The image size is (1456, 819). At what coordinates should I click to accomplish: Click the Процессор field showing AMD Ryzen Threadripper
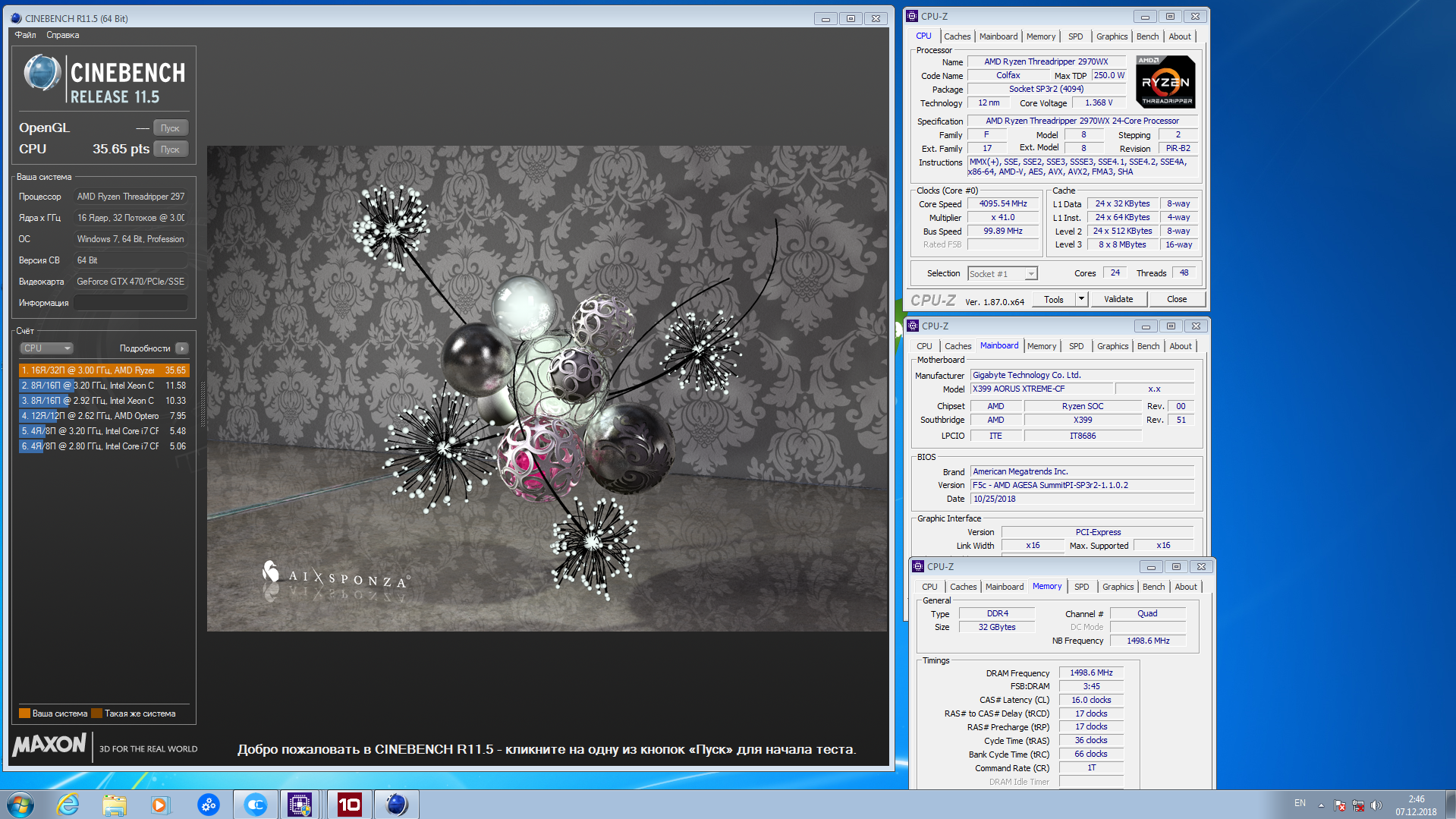(131, 197)
